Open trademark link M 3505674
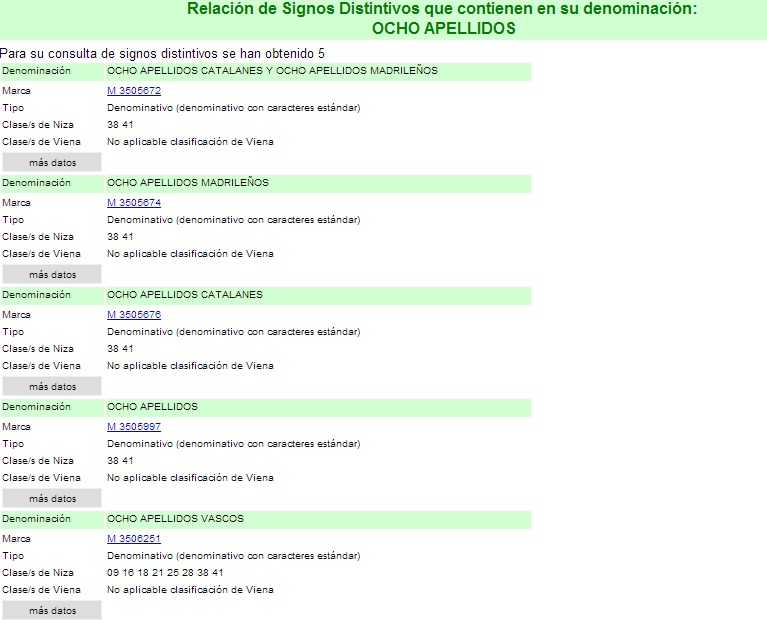The image size is (767, 620). 134,203
